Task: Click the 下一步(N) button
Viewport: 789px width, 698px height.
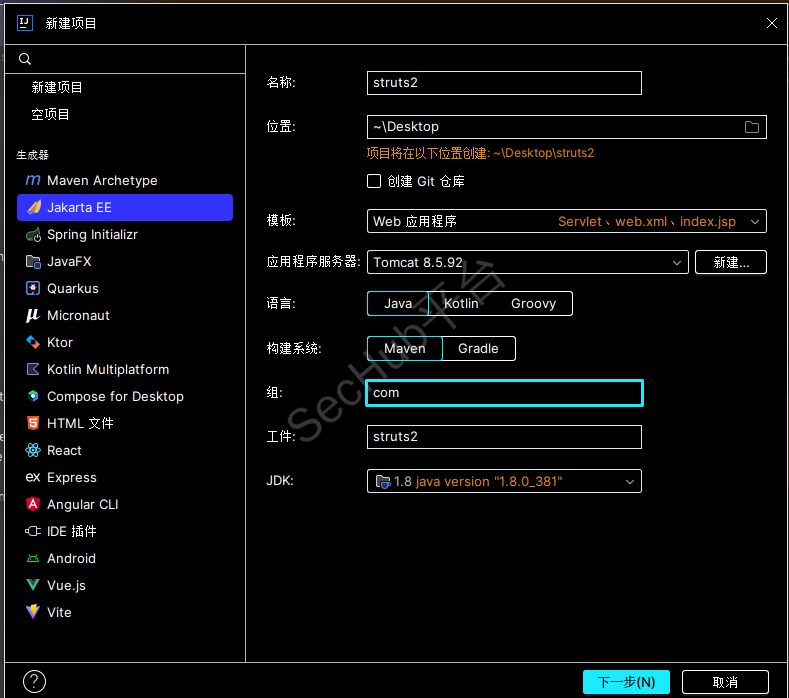Action: [626, 682]
